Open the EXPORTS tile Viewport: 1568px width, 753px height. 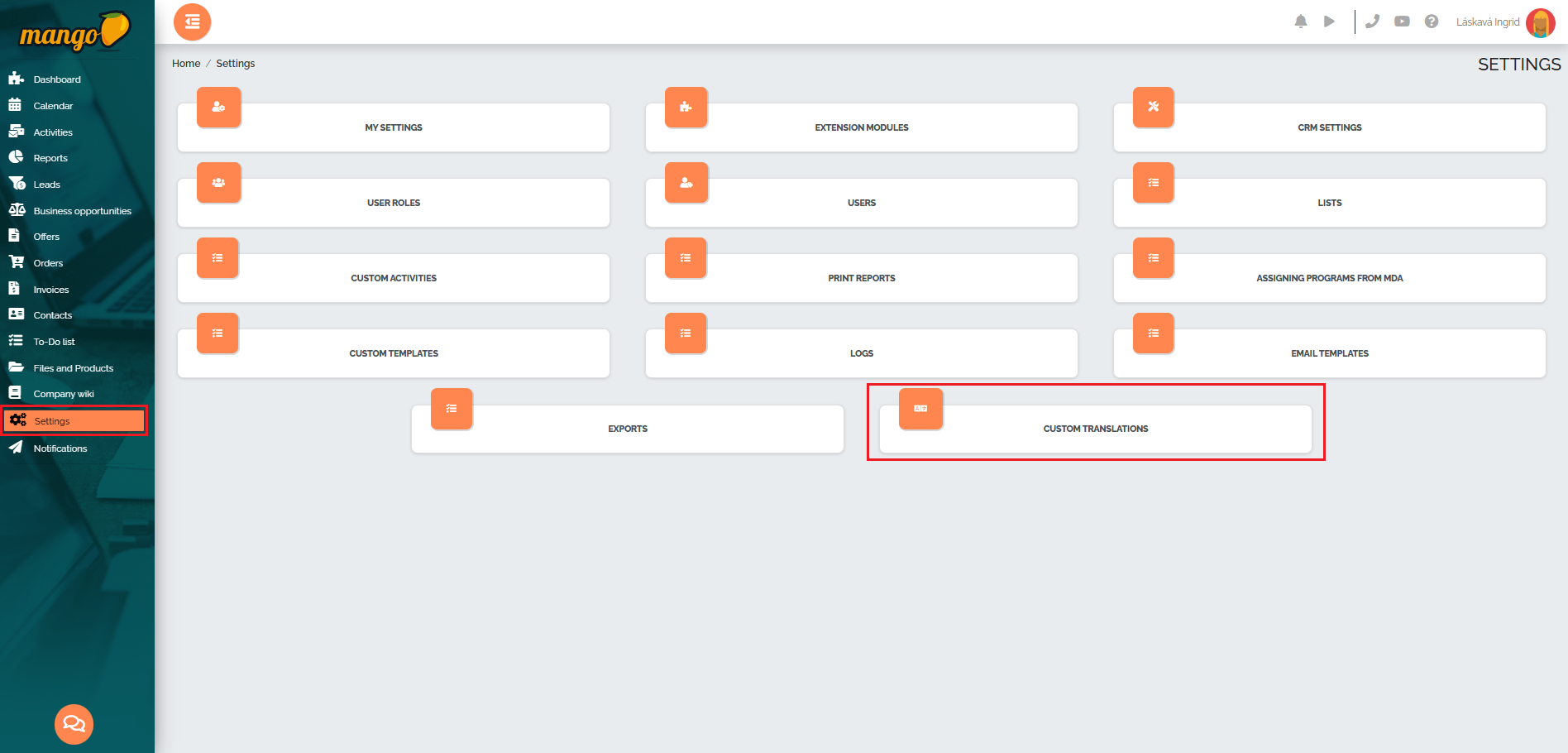point(628,429)
